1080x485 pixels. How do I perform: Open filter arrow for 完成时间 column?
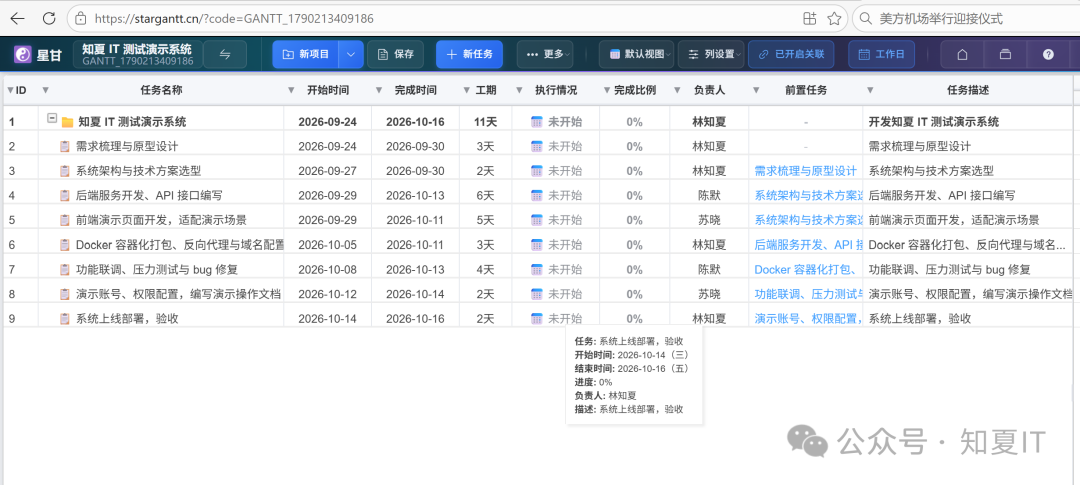point(379,90)
